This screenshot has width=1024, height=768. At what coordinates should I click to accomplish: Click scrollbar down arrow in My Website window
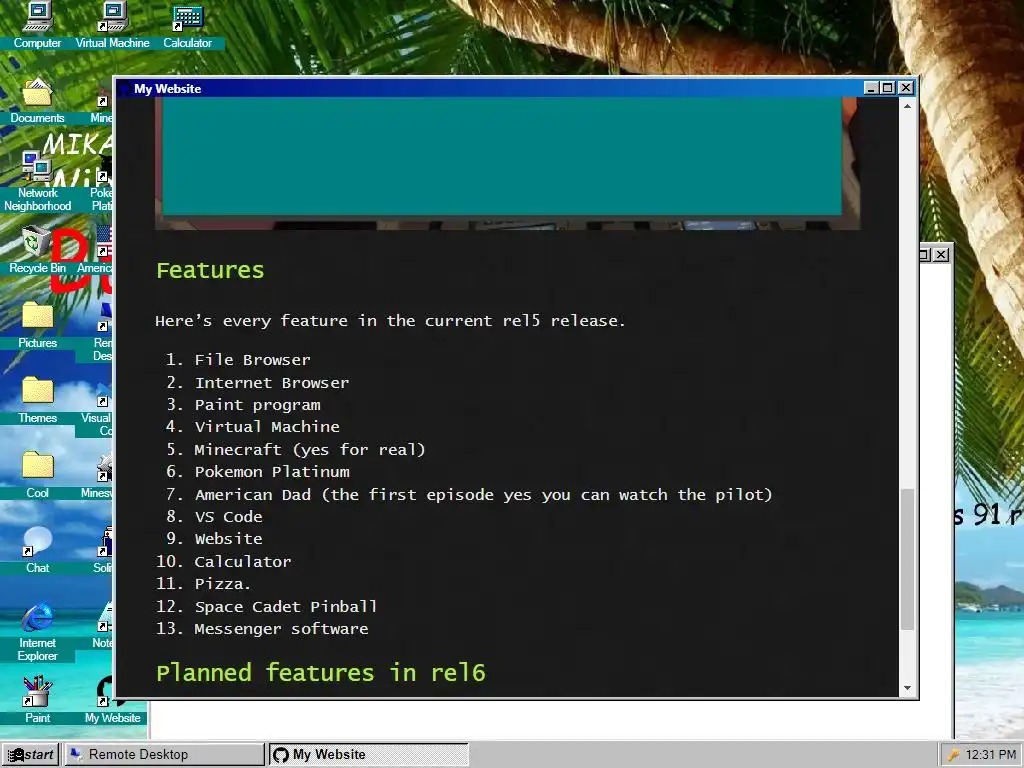coord(907,688)
